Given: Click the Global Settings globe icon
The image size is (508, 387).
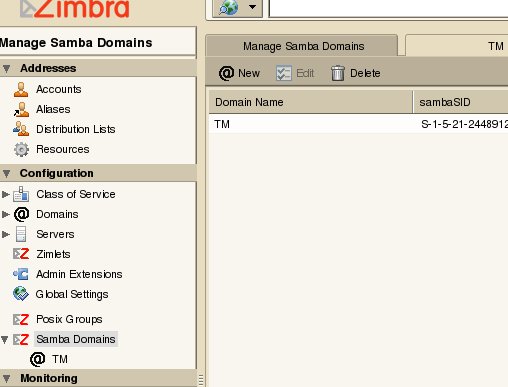Looking at the screenshot, I should 21,294.
